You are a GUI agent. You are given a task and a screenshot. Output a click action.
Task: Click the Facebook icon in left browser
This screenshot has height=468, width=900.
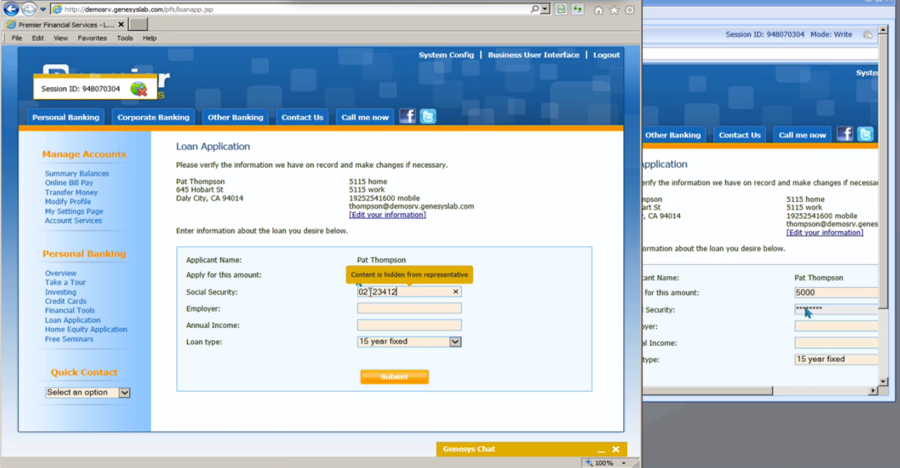click(407, 117)
